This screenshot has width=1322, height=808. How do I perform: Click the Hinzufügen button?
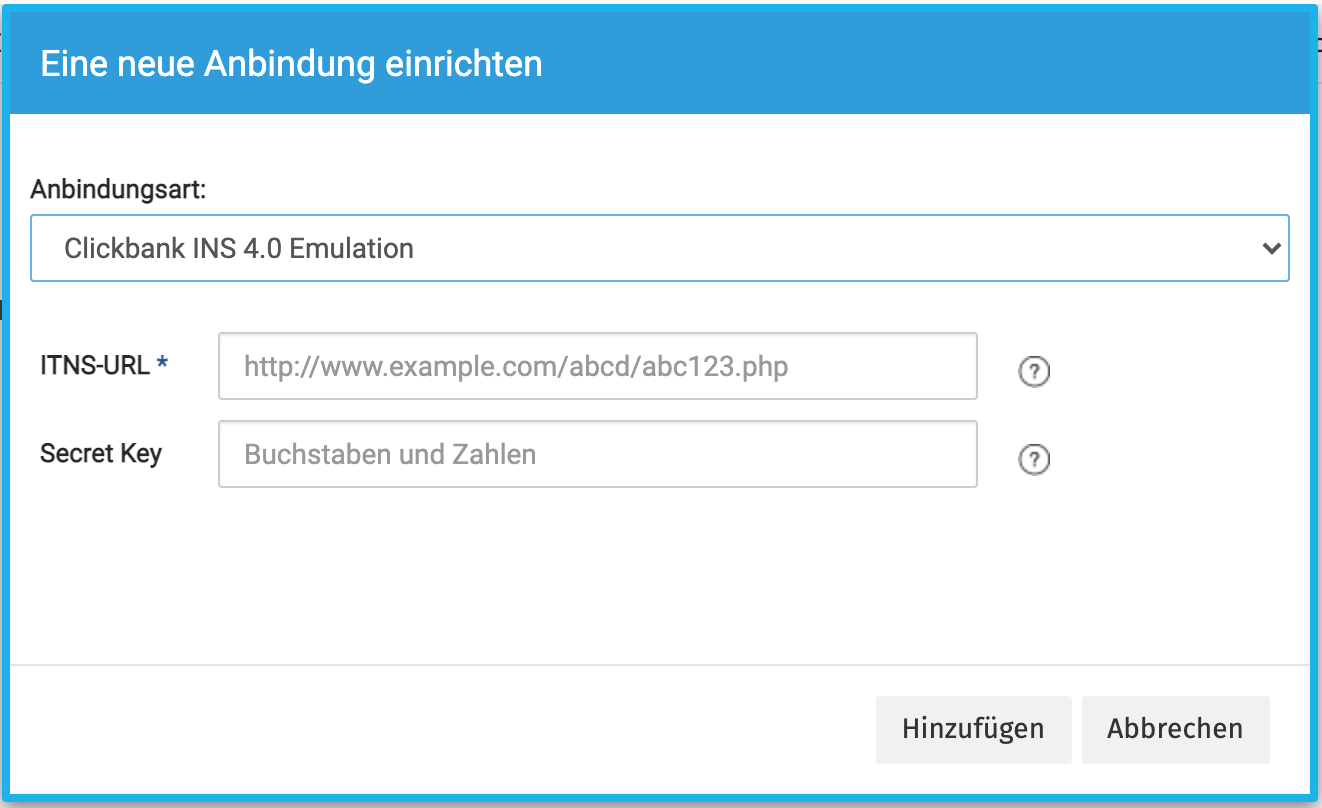[973, 730]
